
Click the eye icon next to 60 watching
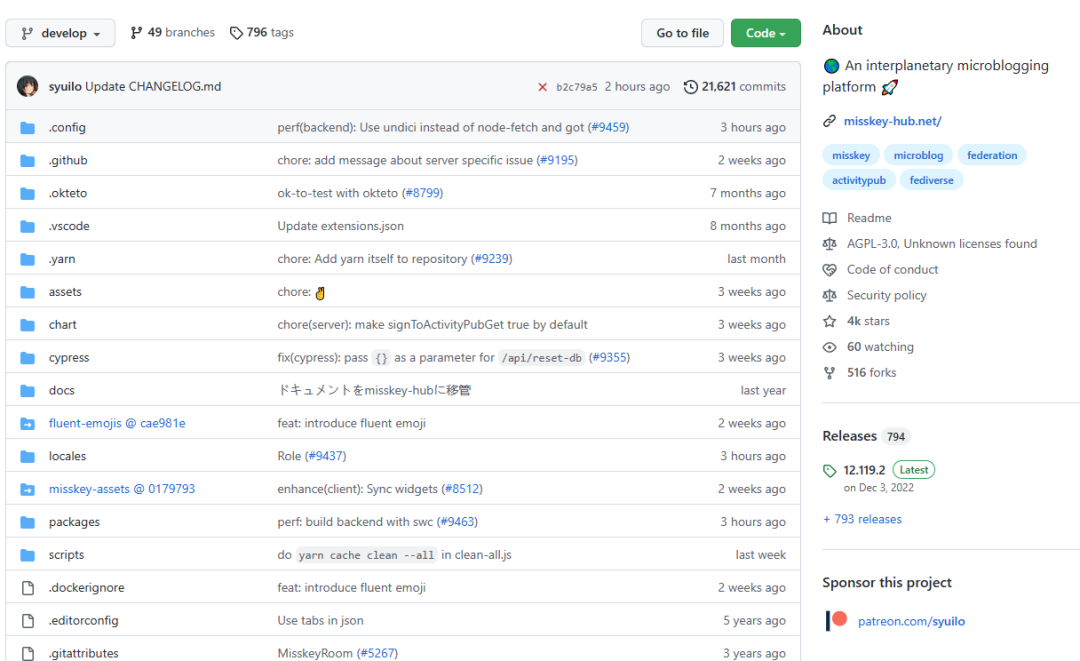(829, 346)
